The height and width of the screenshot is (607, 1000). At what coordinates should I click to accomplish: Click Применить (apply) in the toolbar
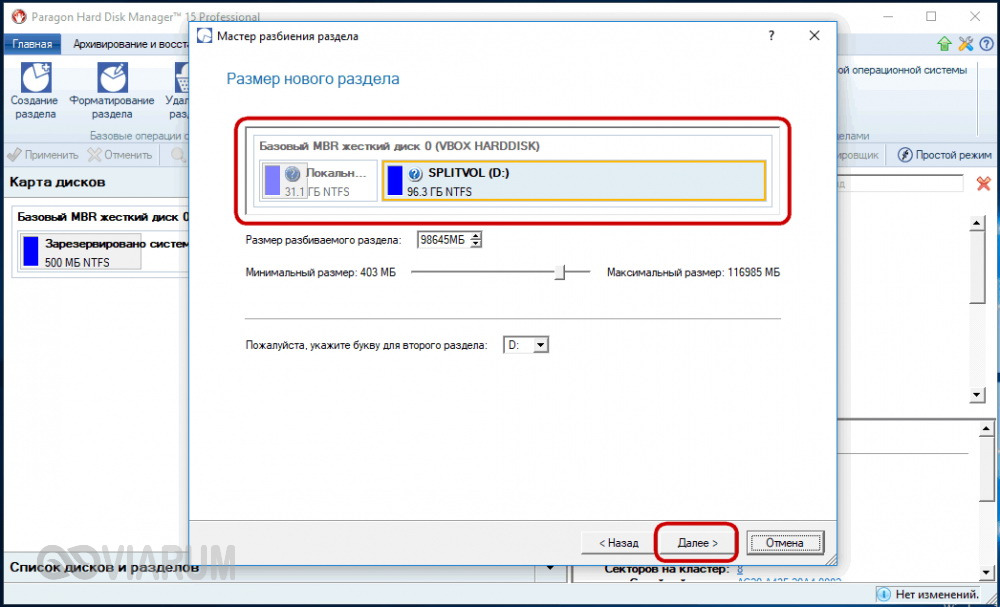[x=42, y=155]
